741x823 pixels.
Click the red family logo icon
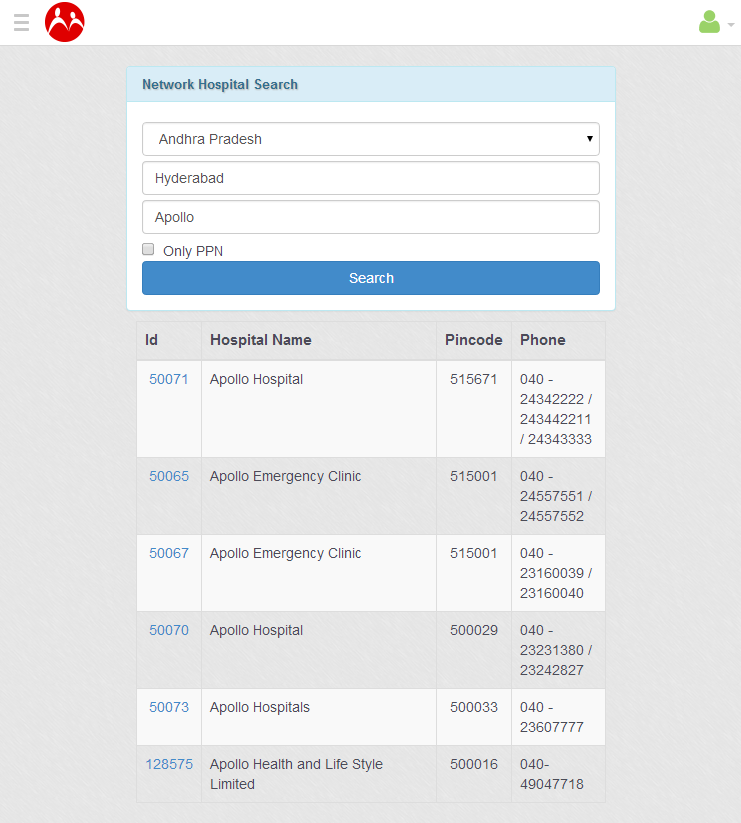(x=65, y=22)
